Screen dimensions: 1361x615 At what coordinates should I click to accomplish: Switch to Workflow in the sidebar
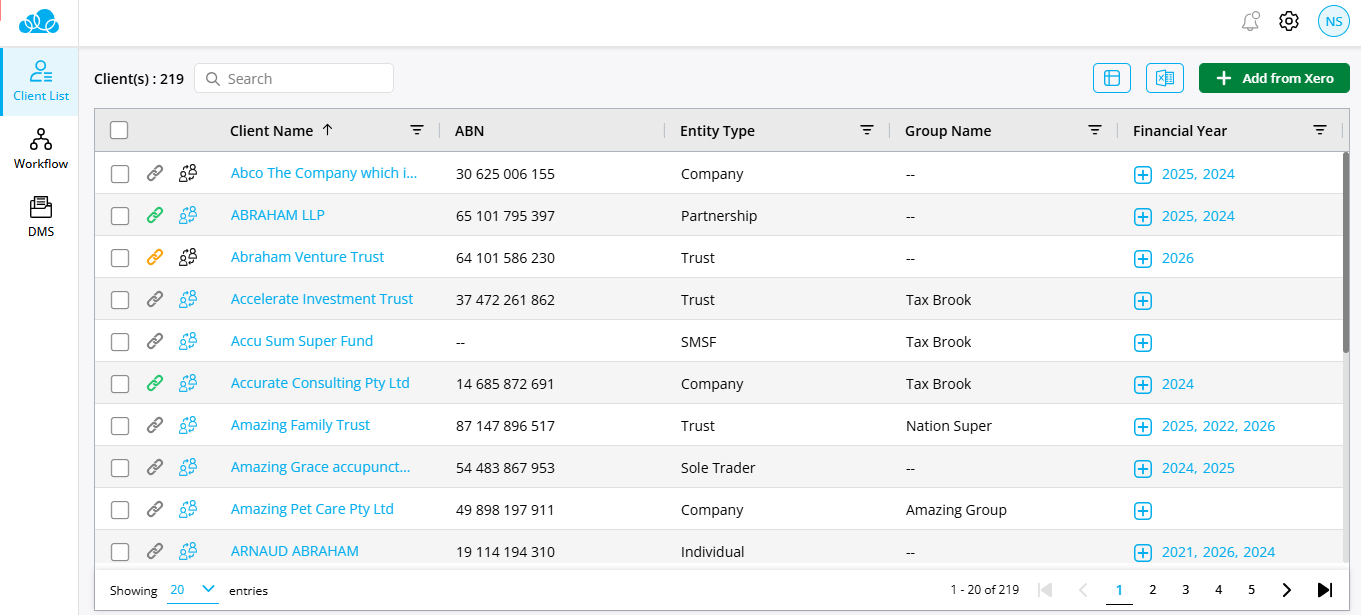pyautogui.click(x=41, y=148)
